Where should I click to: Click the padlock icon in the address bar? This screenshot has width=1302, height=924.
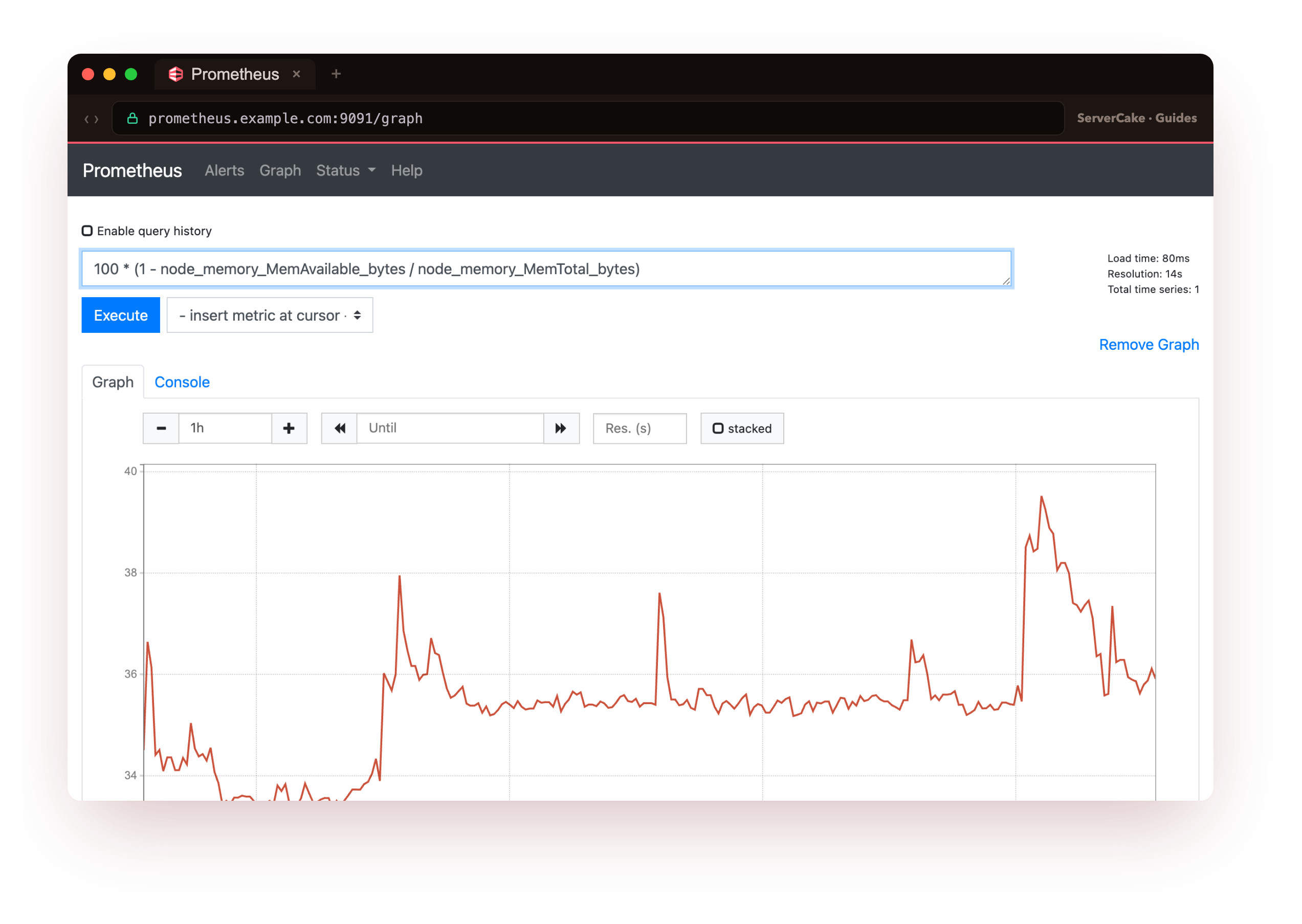pos(133,118)
